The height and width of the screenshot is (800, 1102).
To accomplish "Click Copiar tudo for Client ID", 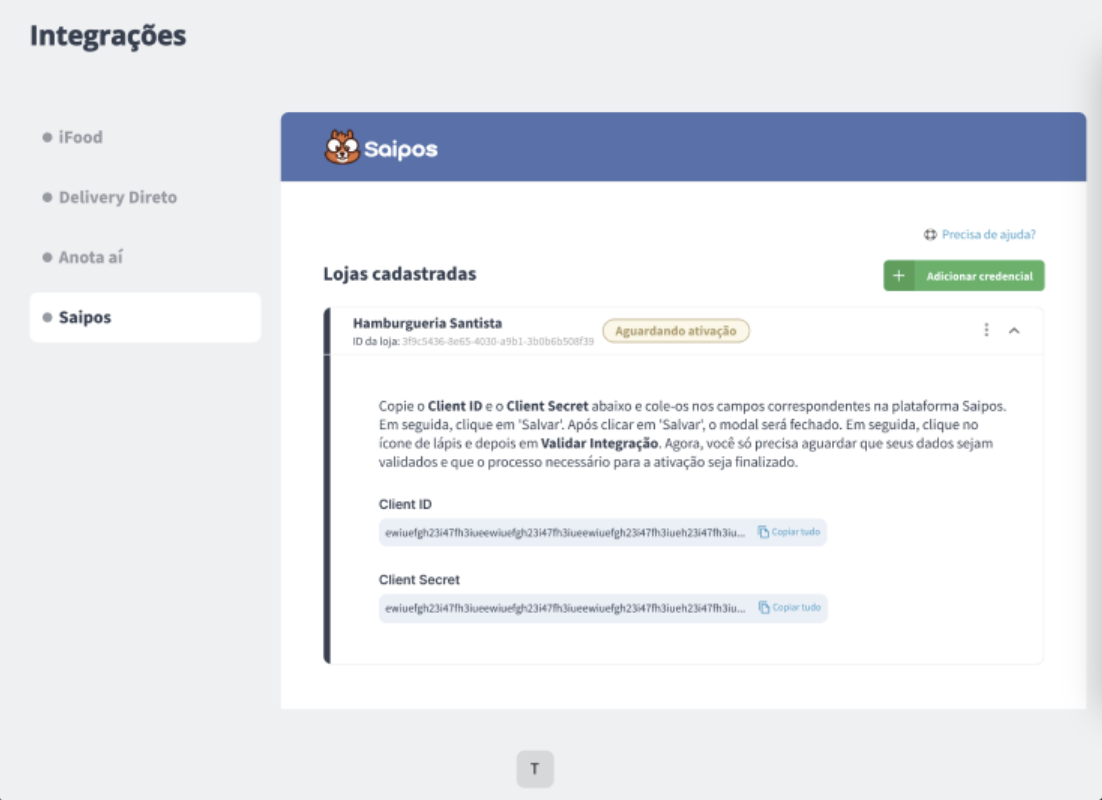I will click(x=796, y=532).
